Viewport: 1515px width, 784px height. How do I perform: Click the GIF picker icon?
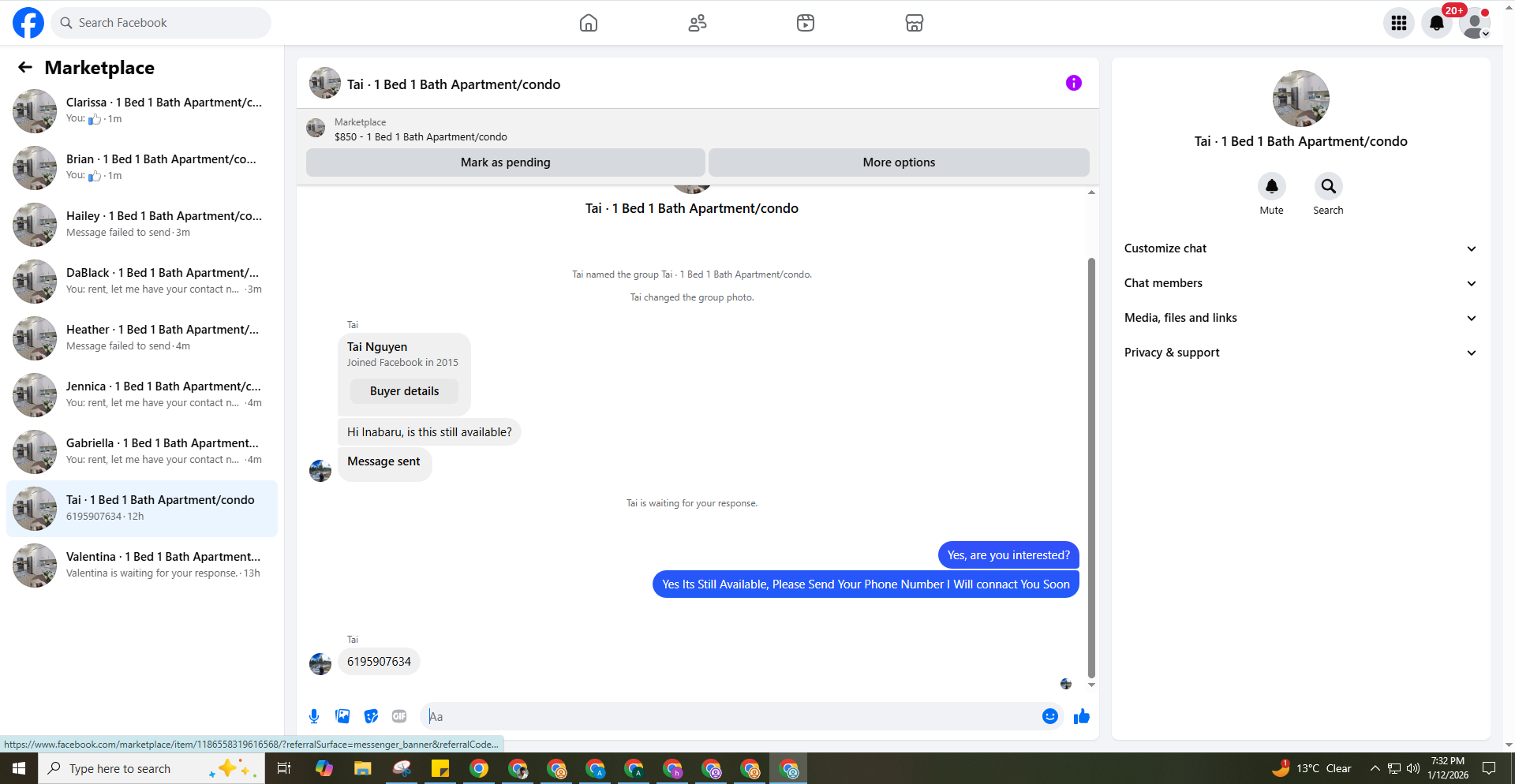point(399,716)
